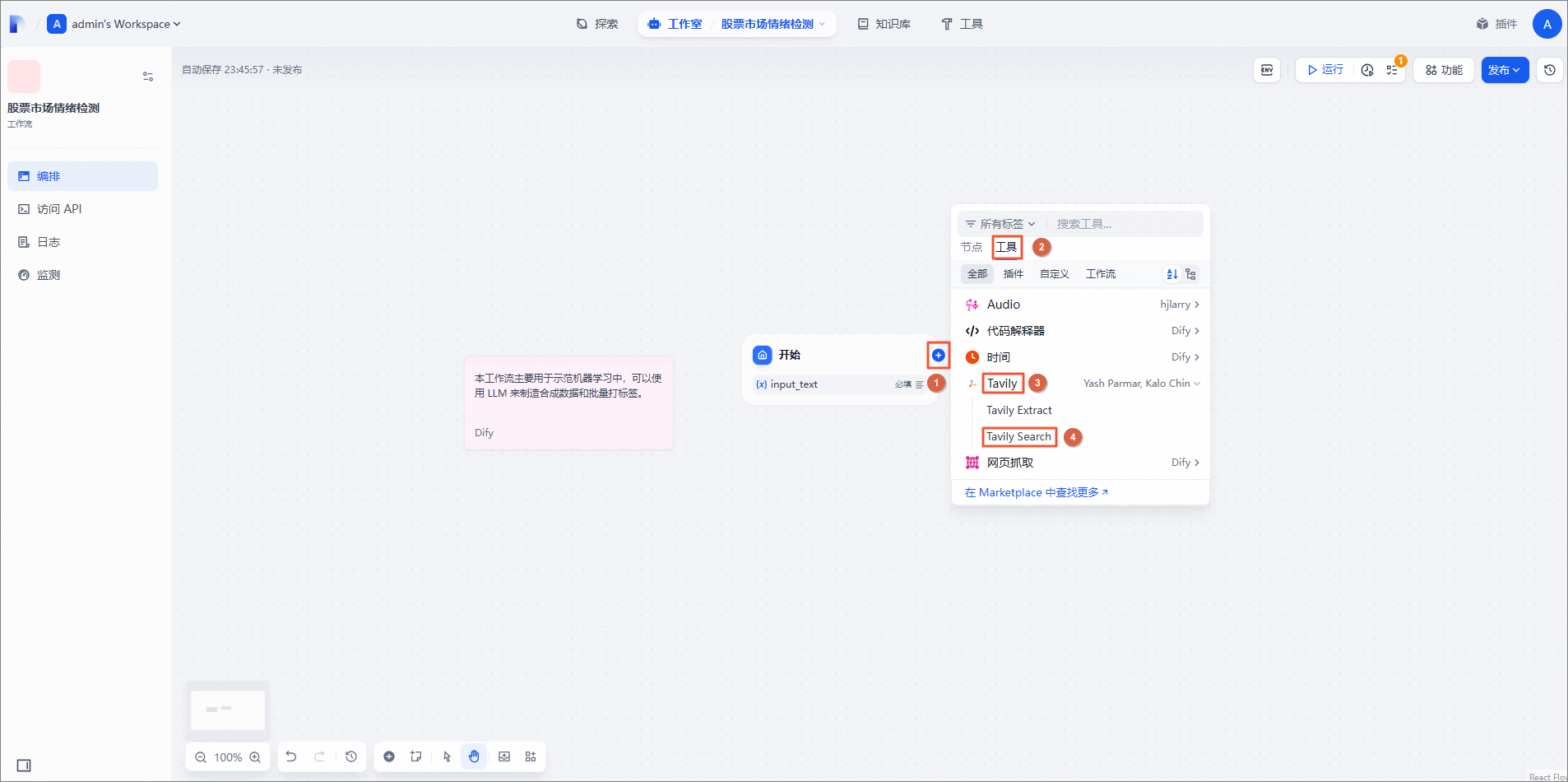Open change history in bottom toolbar
Screen dimensions: 1568x782
[351, 756]
